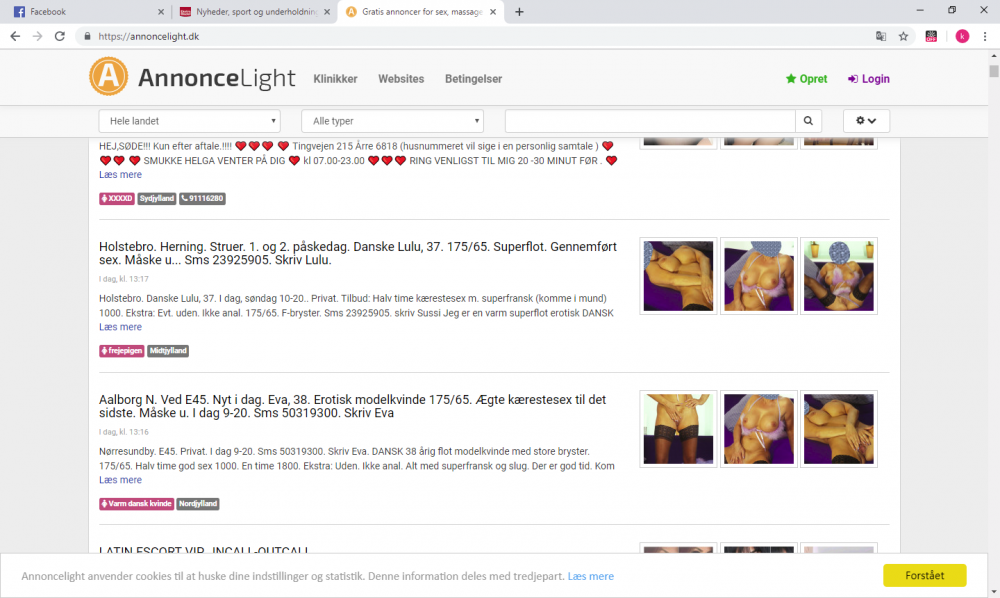The width and height of the screenshot is (1000, 598).
Task: Open Læs mere under Aalborg listing
Action: point(121,480)
